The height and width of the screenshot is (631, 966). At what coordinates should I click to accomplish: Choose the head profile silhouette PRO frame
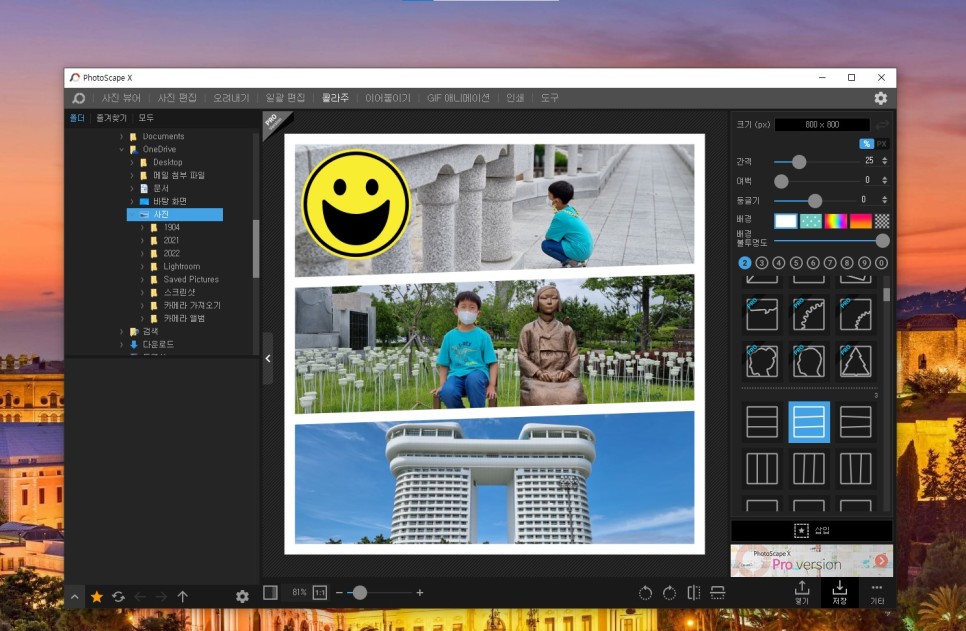809,361
